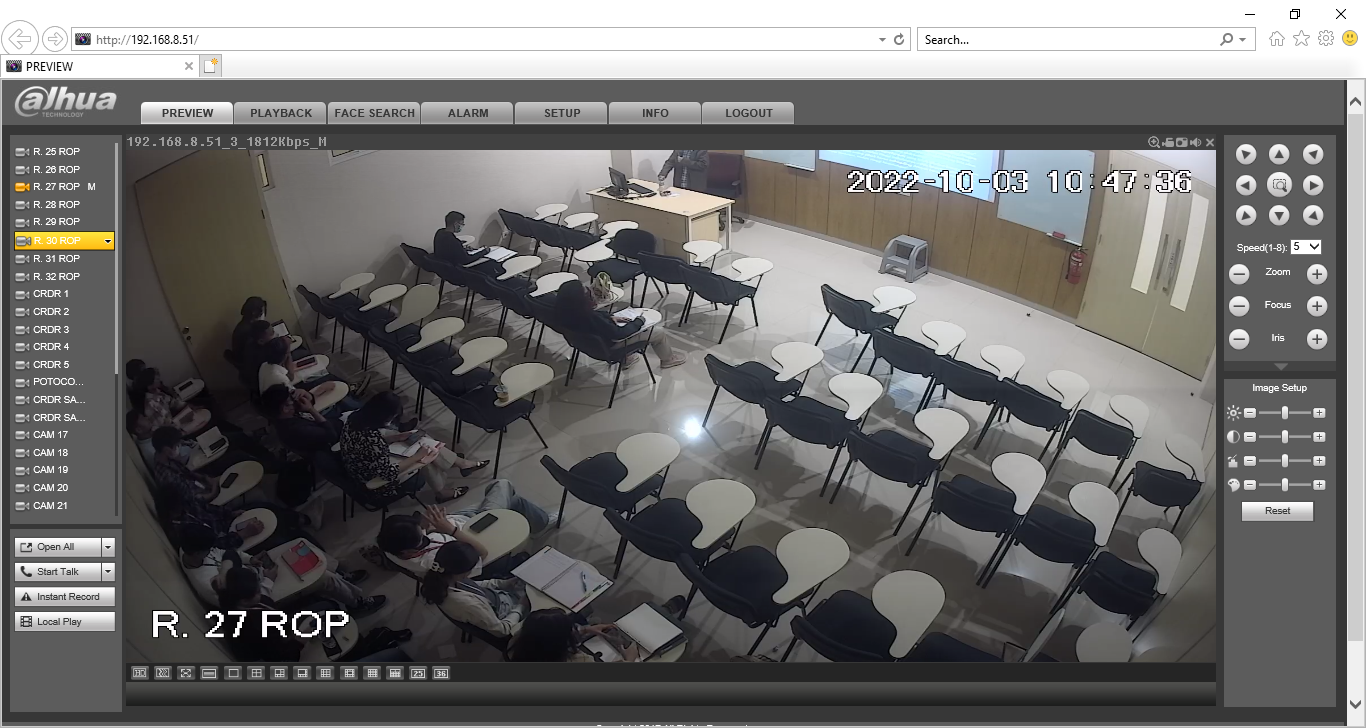This screenshot has height=728, width=1366.
Task: Raise brightness in Image Setup
Action: (x=1319, y=412)
